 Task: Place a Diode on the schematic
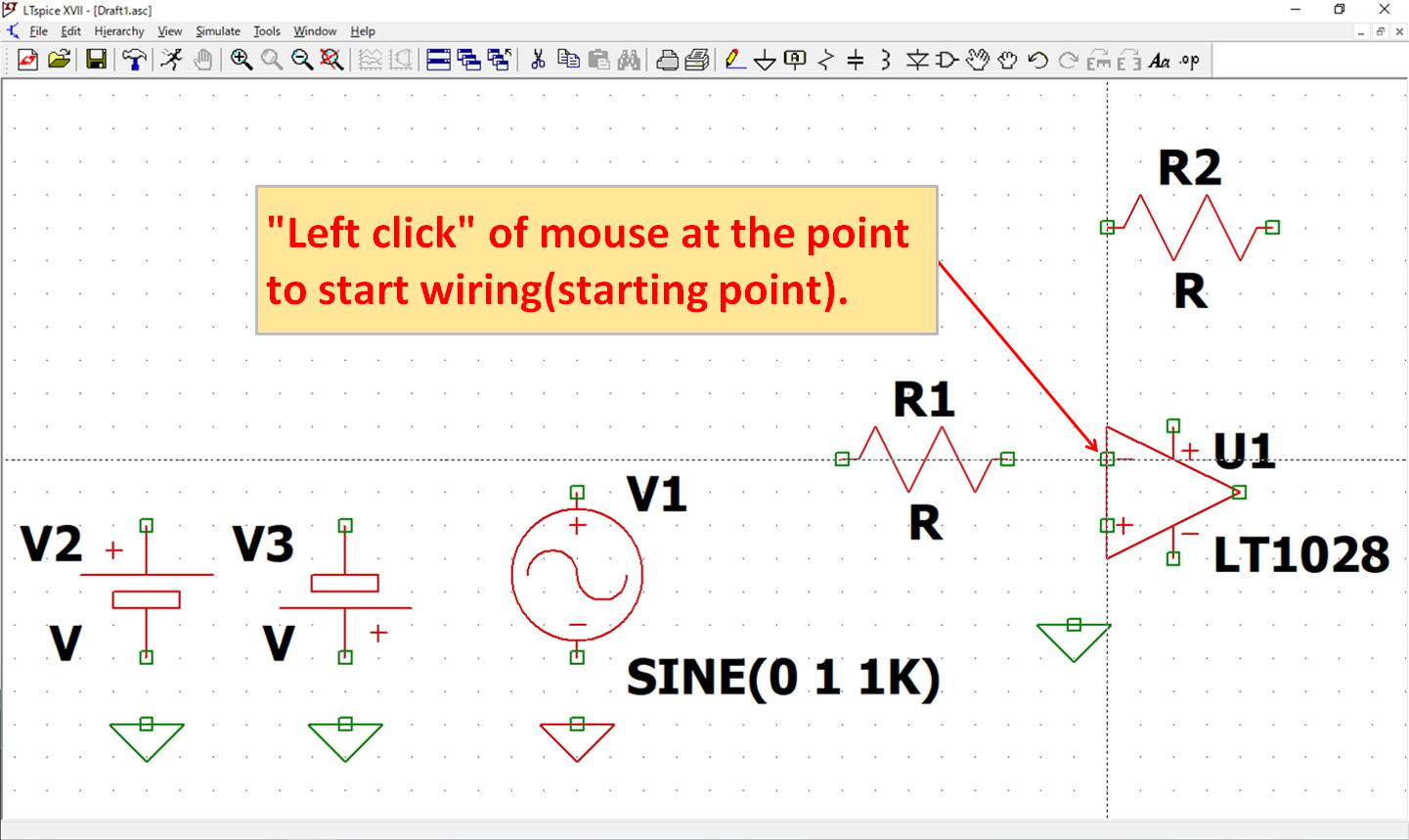click(x=913, y=60)
